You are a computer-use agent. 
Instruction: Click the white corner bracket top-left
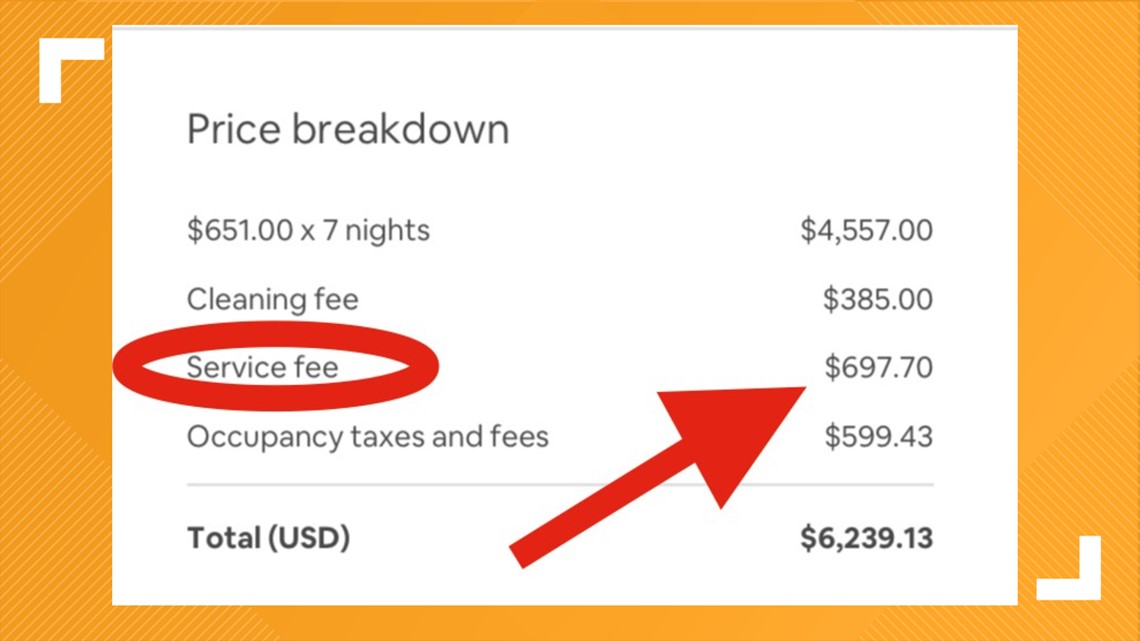pyautogui.click(x=71, y=70)
